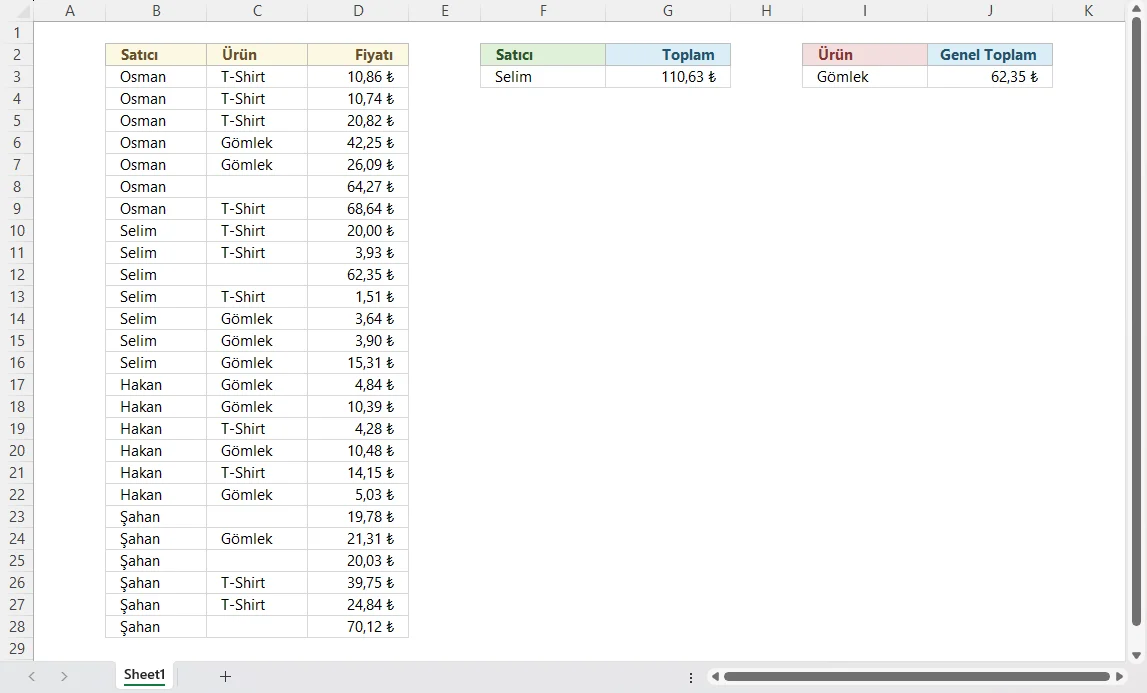1147x693 pixels.
Task: Select column D header
Action: [x=358, y=11]
